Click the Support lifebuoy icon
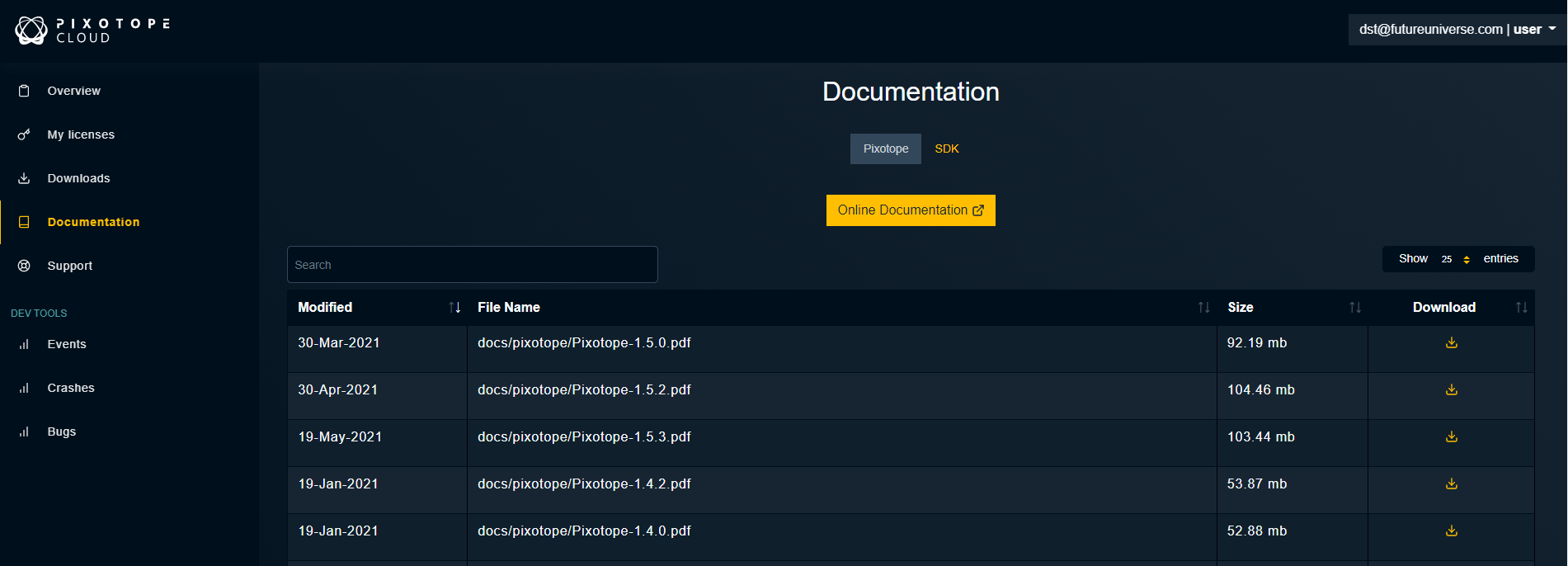 24,266
